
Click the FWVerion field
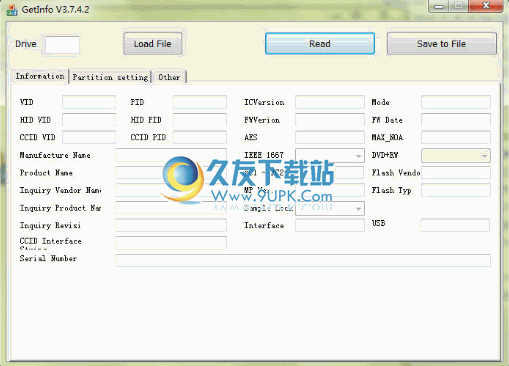(330, 120)
